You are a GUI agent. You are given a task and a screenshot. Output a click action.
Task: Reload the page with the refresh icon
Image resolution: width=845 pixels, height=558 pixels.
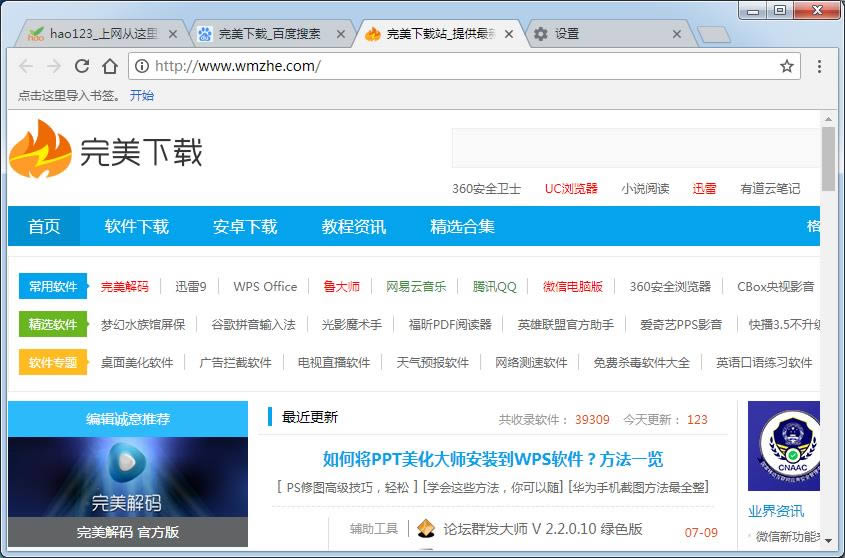click(x=82, y=66)
